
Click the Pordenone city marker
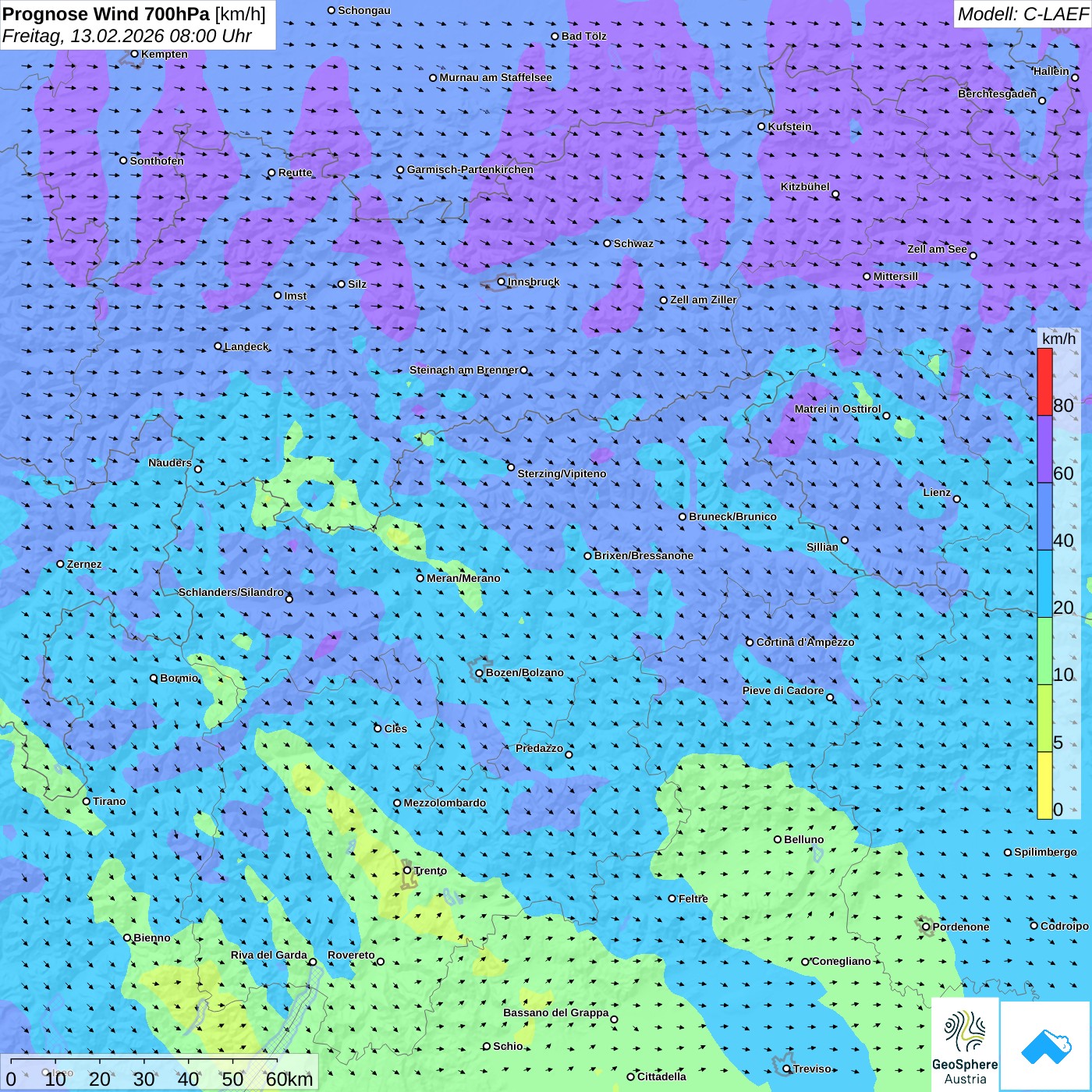click(926, 927)
